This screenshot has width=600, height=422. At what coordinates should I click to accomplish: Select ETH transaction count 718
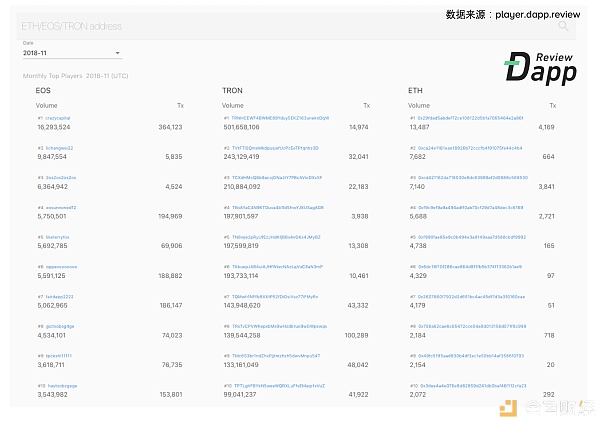(x=549, y=335)
